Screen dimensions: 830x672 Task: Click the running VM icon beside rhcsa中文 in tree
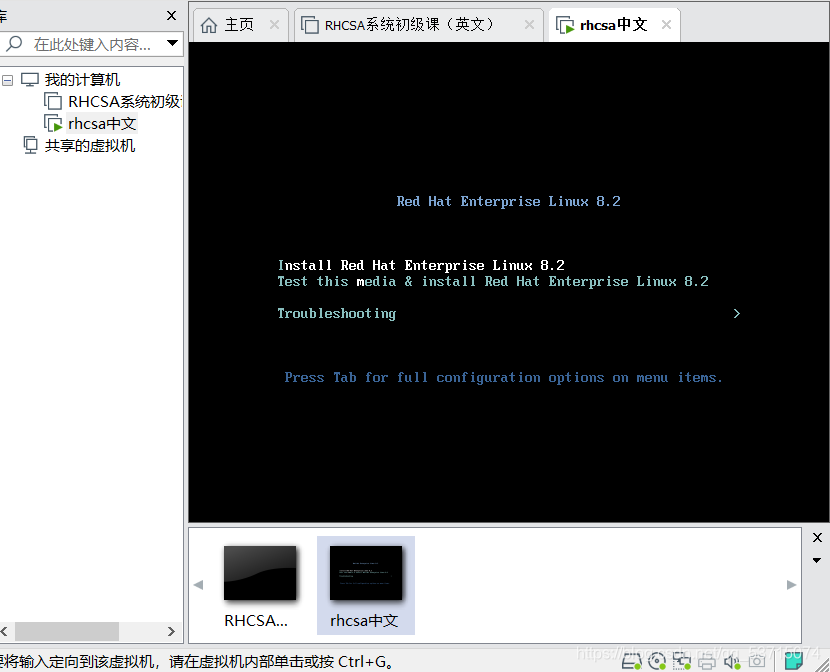tap(53, 123)
